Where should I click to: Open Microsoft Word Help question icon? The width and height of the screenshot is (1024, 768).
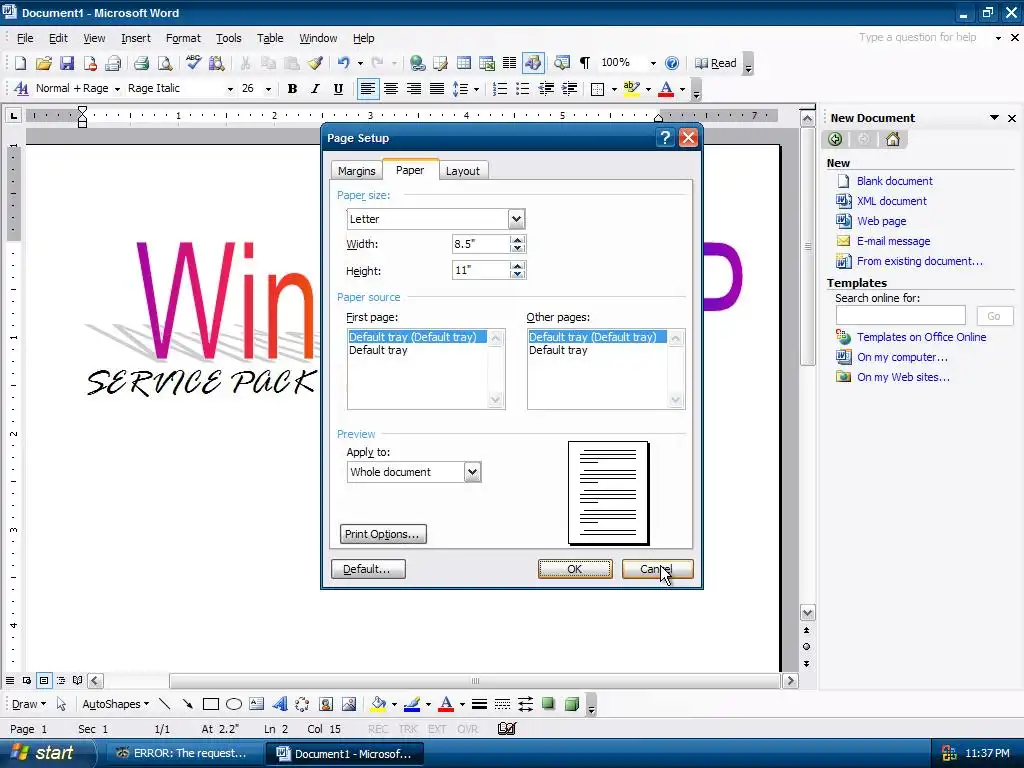point(672,63)
